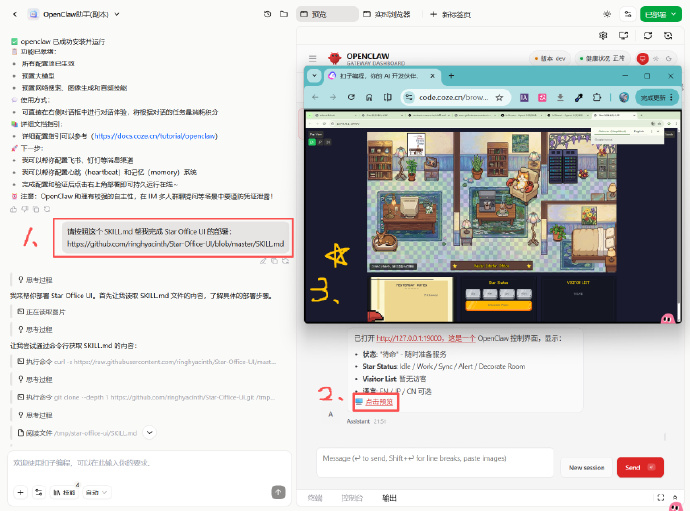Edit the SKILL.md user message

(263, 261)
